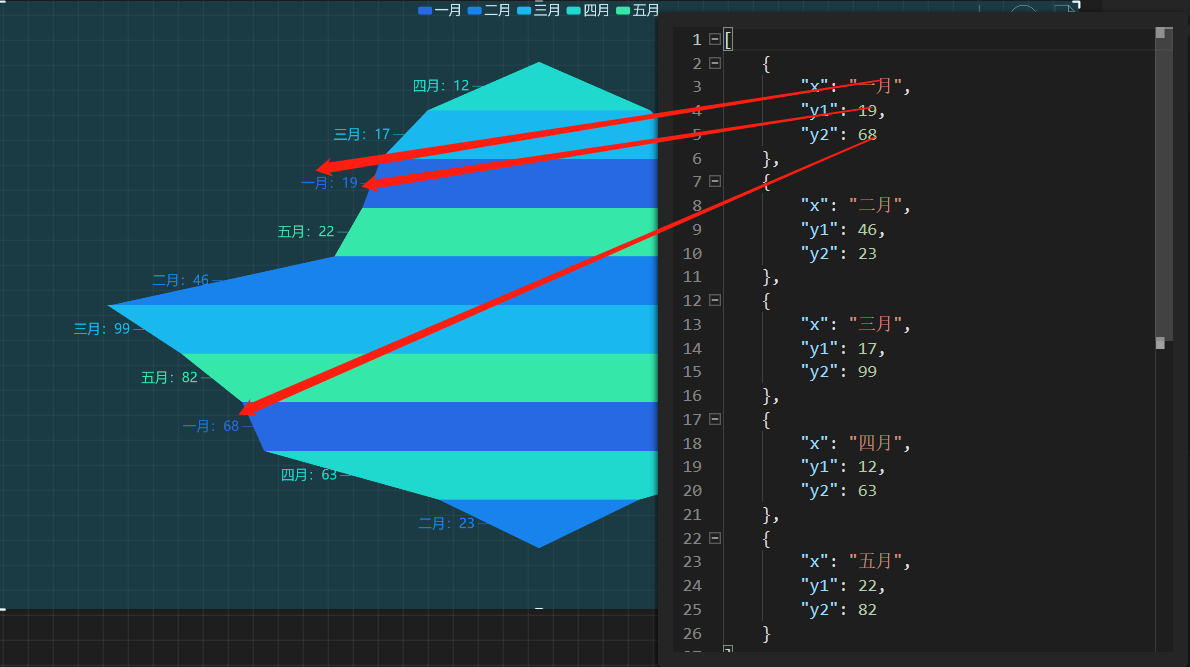Click the 二月: 46 chart label

tap(181, 280)
